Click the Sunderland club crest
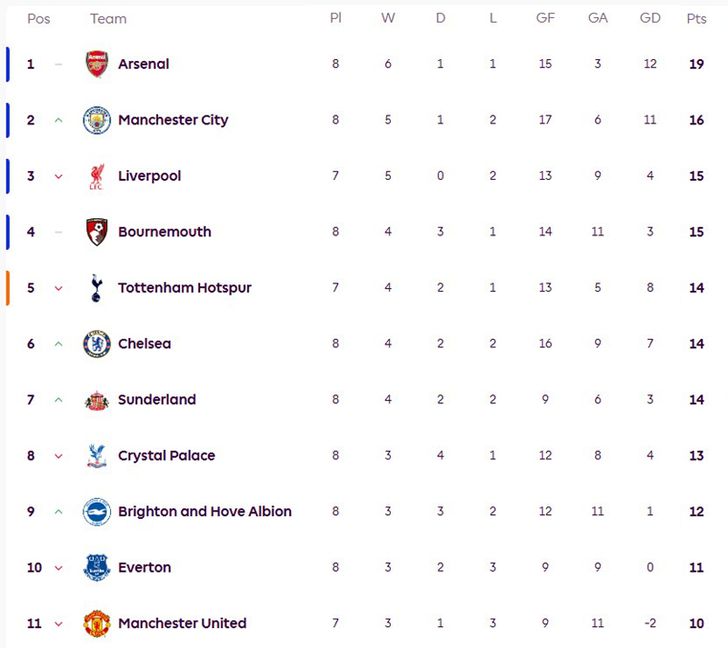The height and width of the screenshot is (648, 728). click(97, 400)
